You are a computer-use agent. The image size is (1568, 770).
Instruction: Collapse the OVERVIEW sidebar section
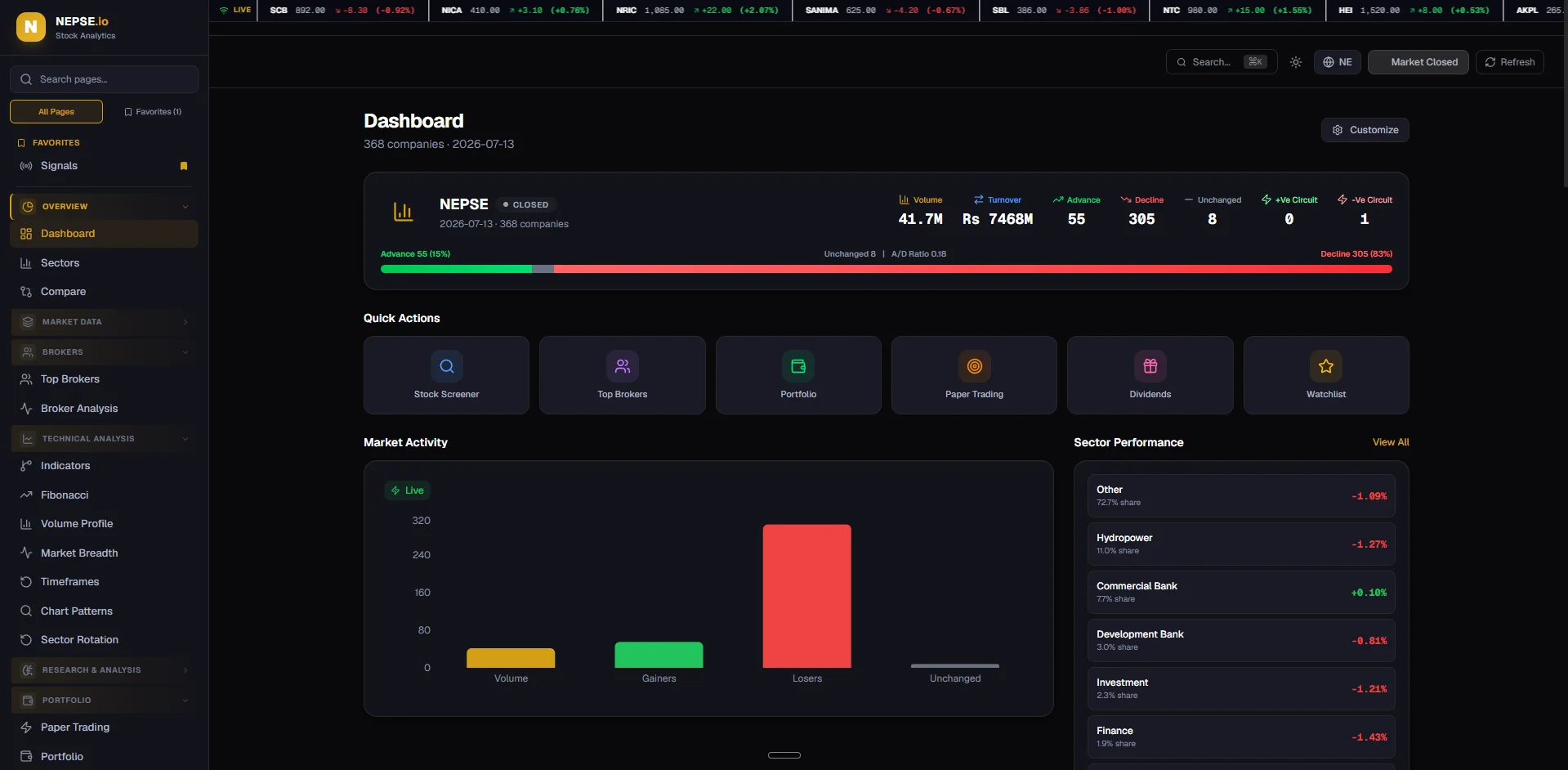pos(104,207)
